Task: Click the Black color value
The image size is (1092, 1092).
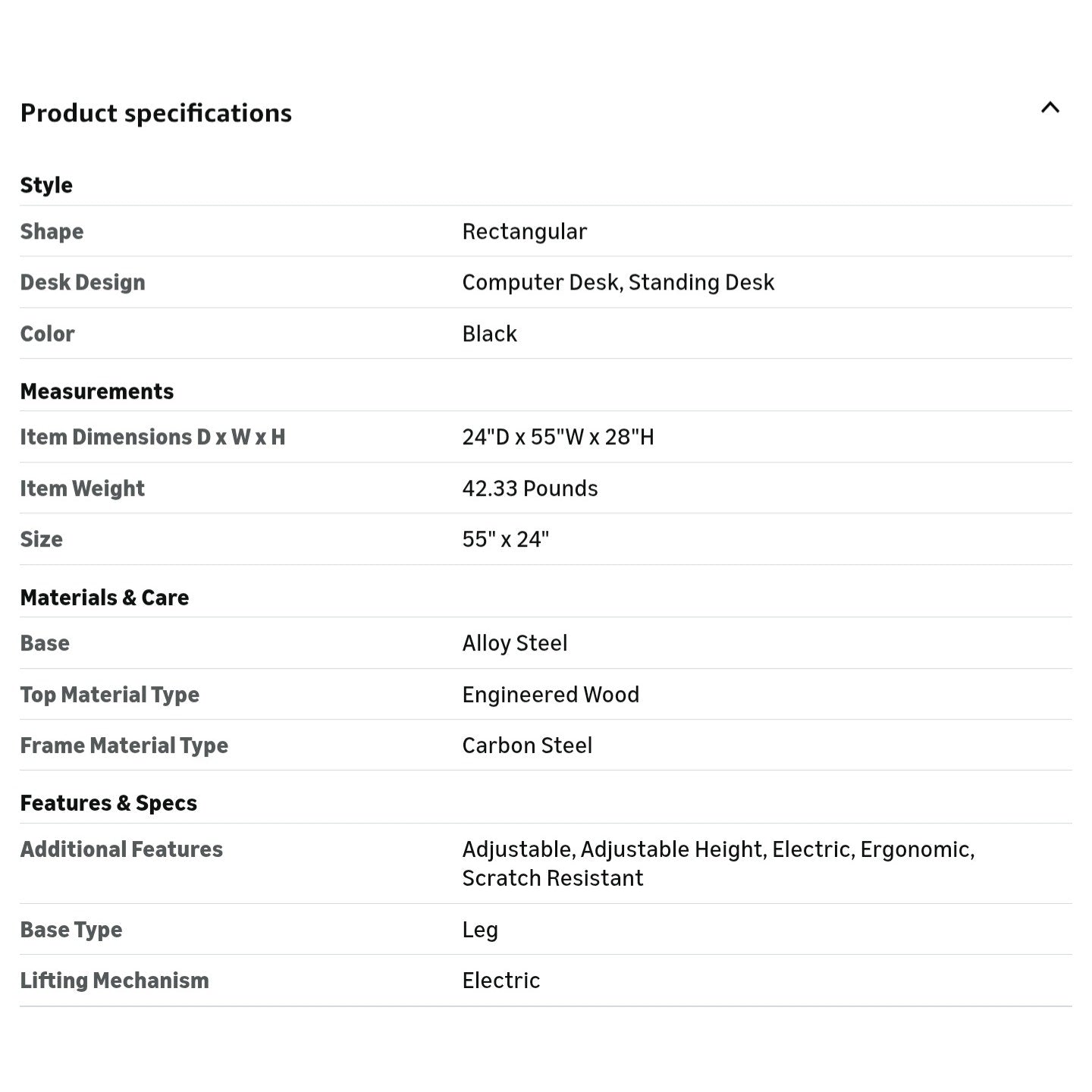Action: click(x=490, y=334)
